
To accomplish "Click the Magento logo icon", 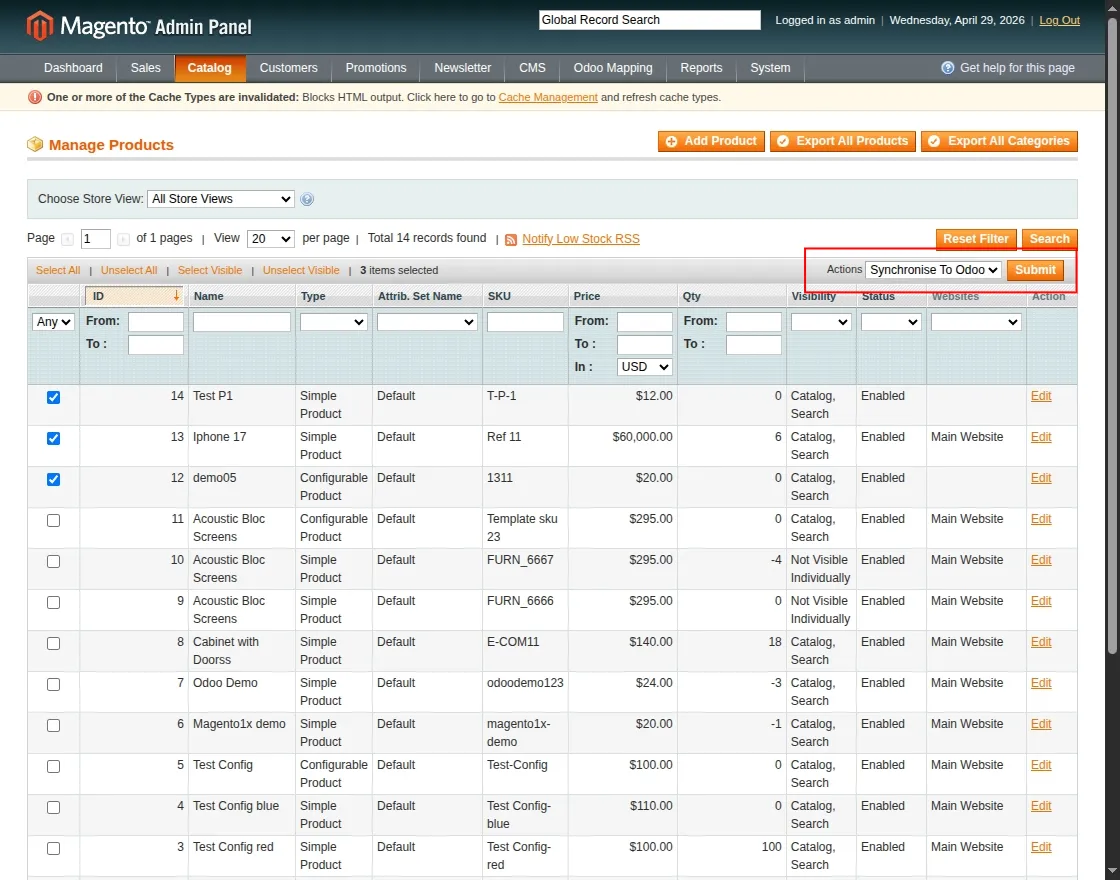I will [x=40, y=26].
